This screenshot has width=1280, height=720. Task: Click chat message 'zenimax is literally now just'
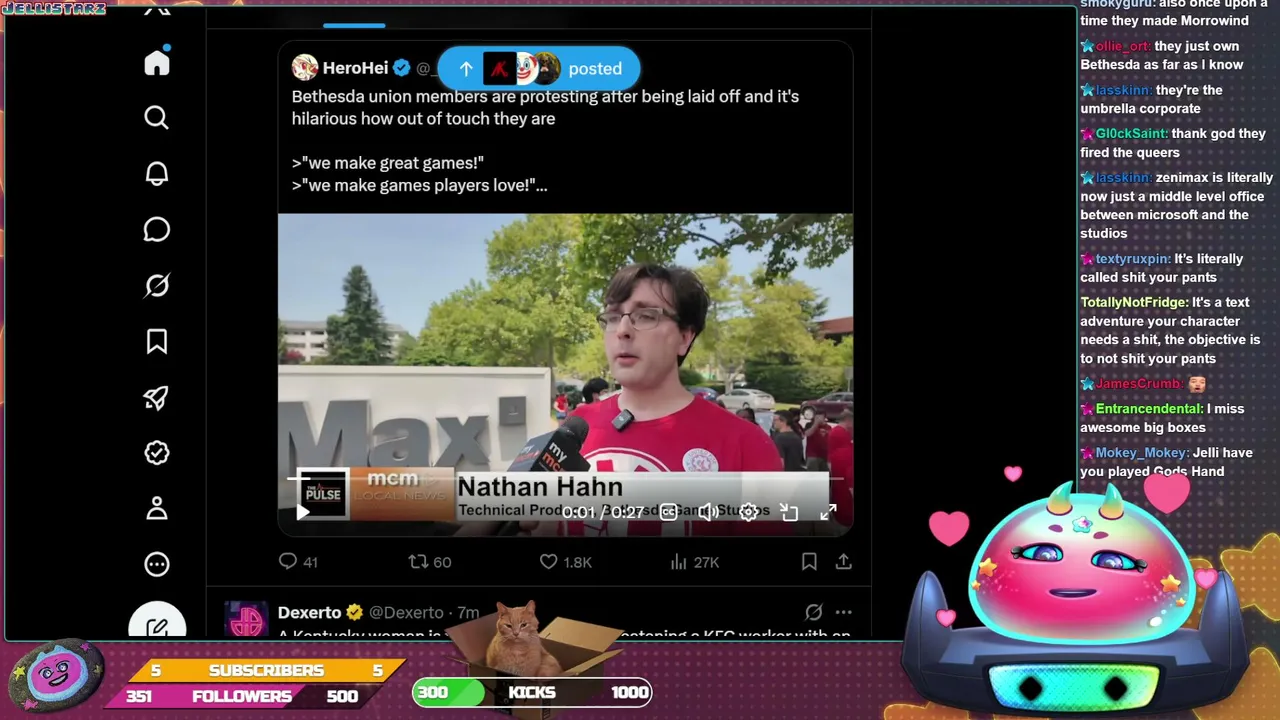click(x=1177, y=205)
